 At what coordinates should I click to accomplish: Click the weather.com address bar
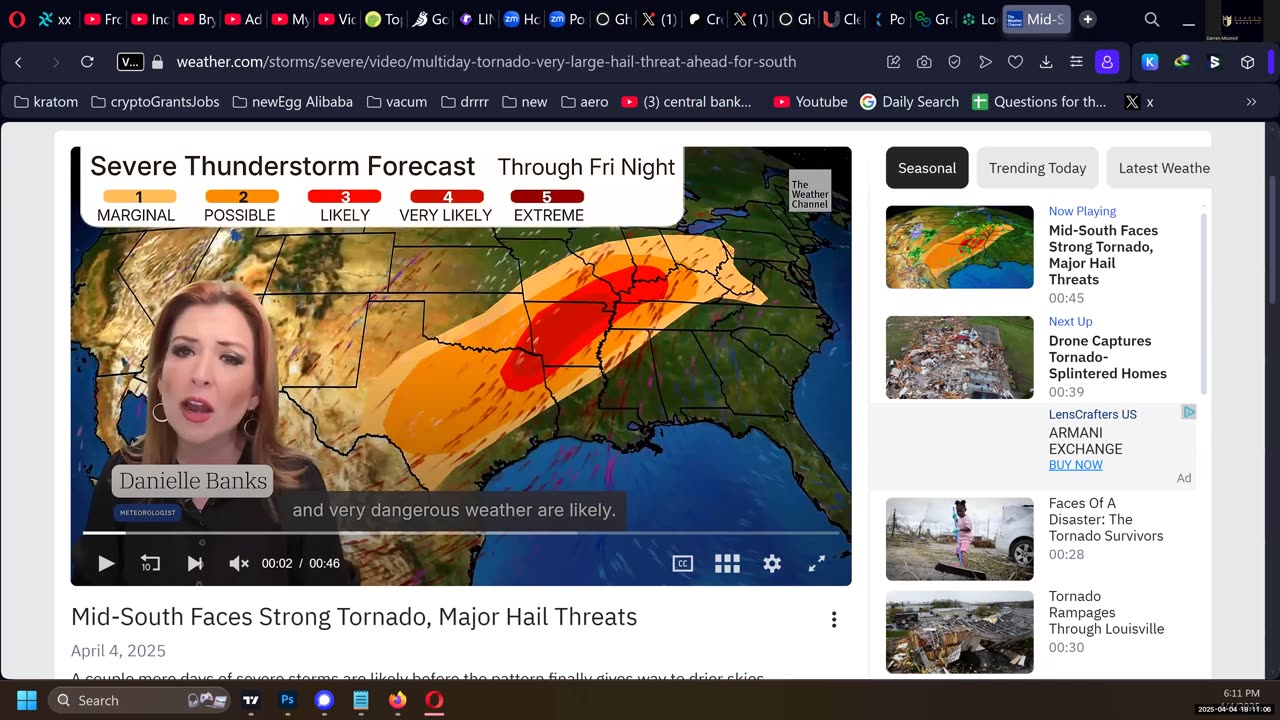click(x=486, y=62)
